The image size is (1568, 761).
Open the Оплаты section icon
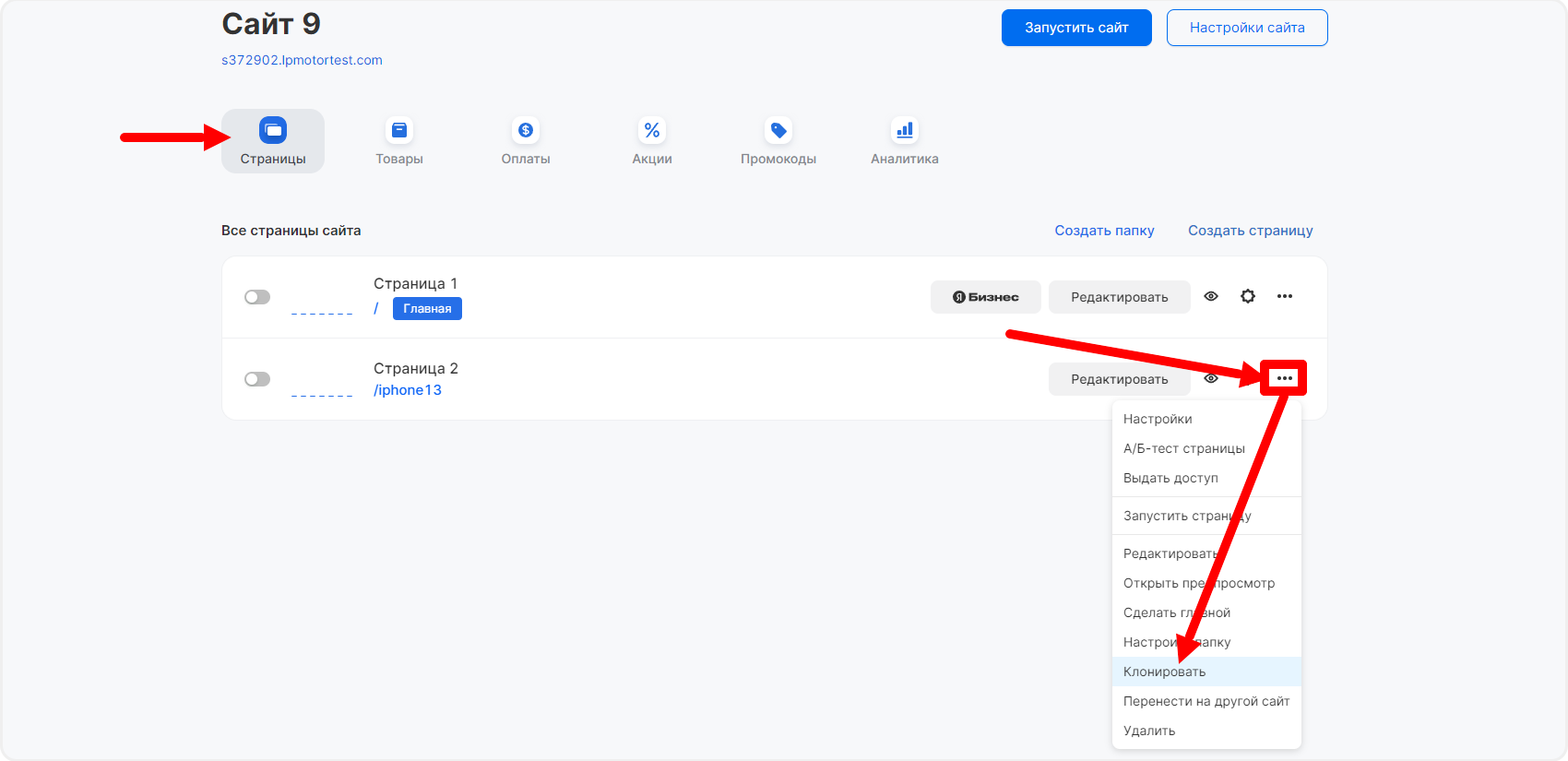pos(526,131)
